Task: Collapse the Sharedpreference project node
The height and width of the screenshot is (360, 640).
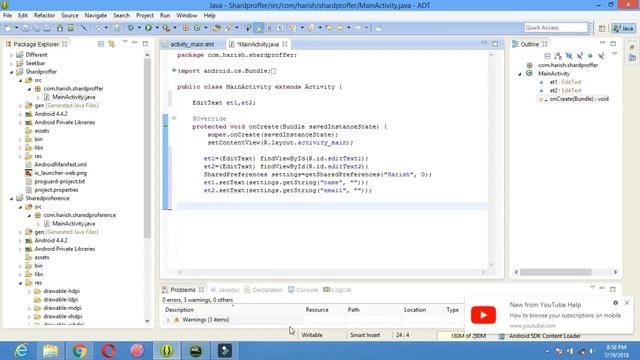Action: tap(12, 198)
